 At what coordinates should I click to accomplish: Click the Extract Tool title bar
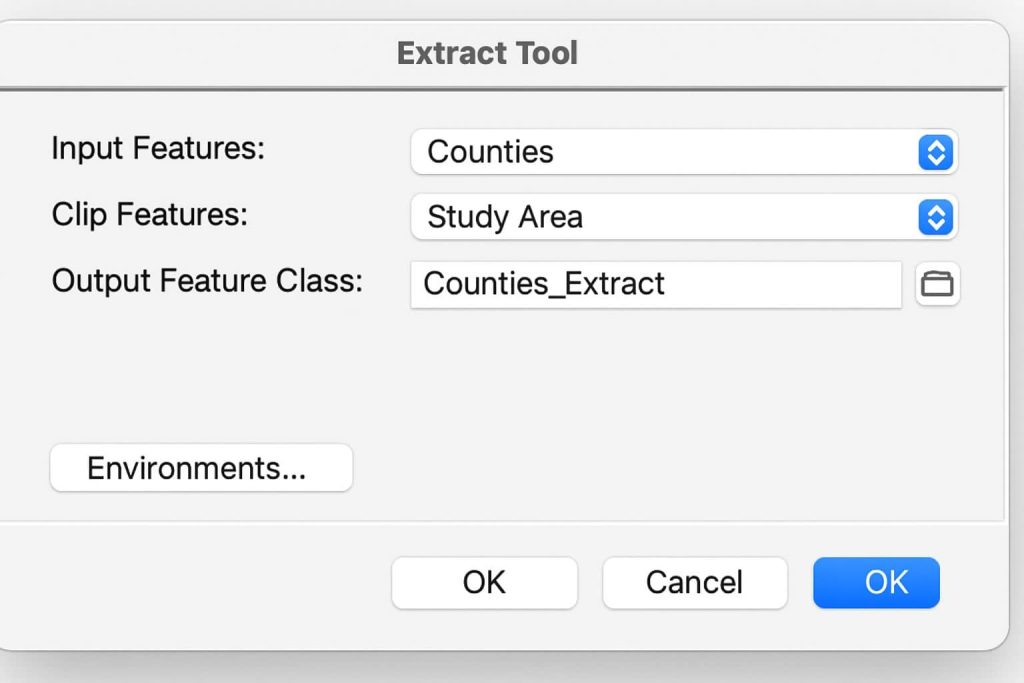[x=487, y=52]
